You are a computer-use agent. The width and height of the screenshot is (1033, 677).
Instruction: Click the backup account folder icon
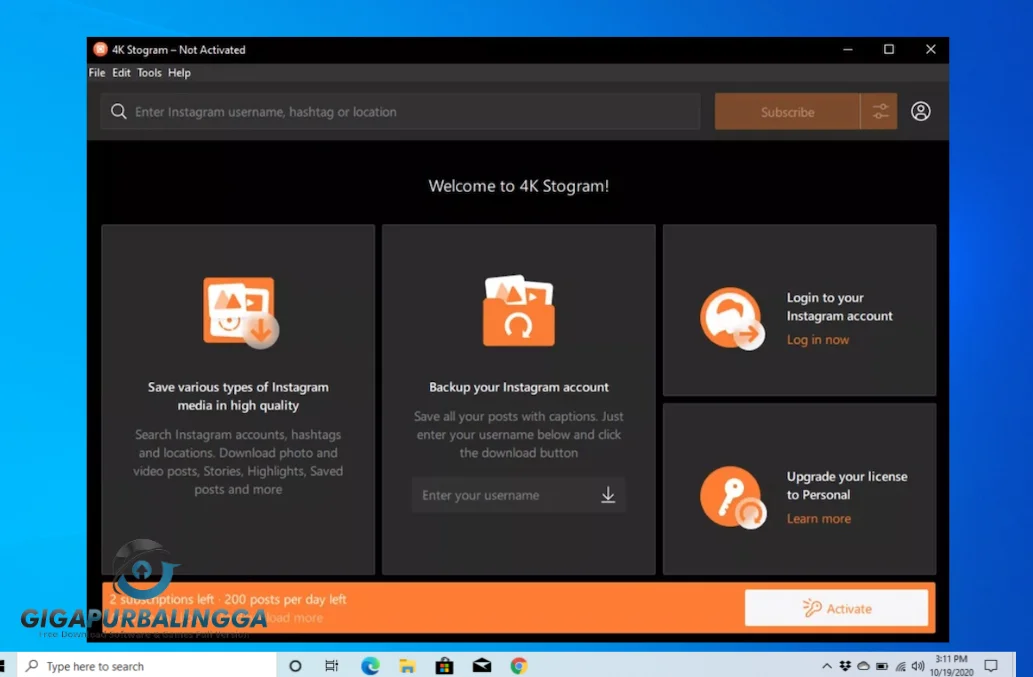tap(519, 310)
